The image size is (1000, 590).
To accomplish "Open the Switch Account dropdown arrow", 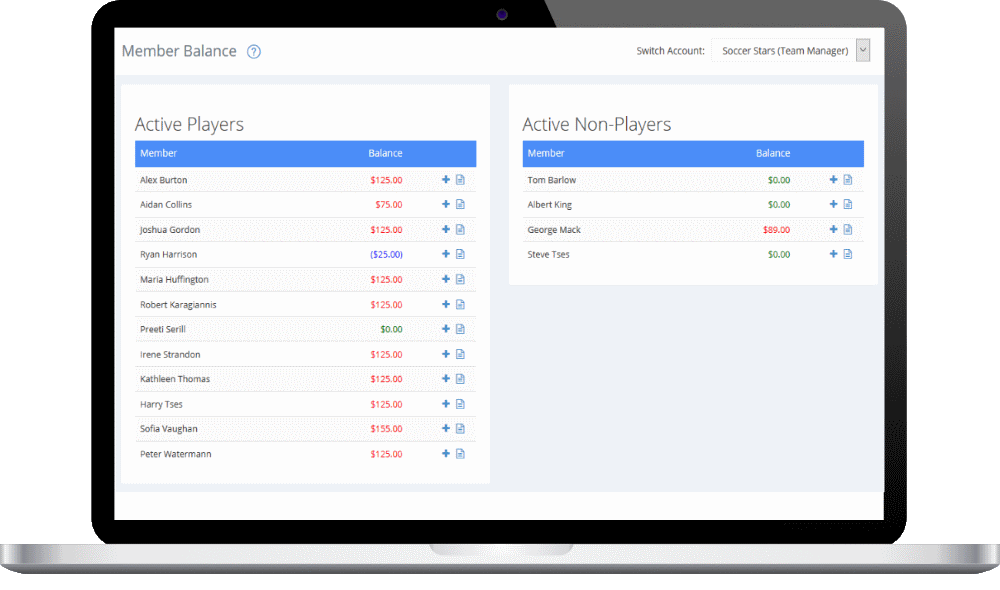I will click(863, 50).
